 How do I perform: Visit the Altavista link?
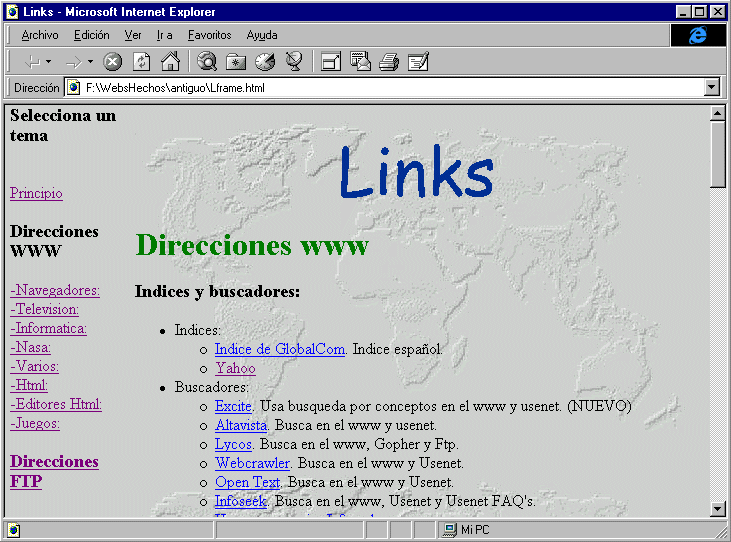click(241, 425)
